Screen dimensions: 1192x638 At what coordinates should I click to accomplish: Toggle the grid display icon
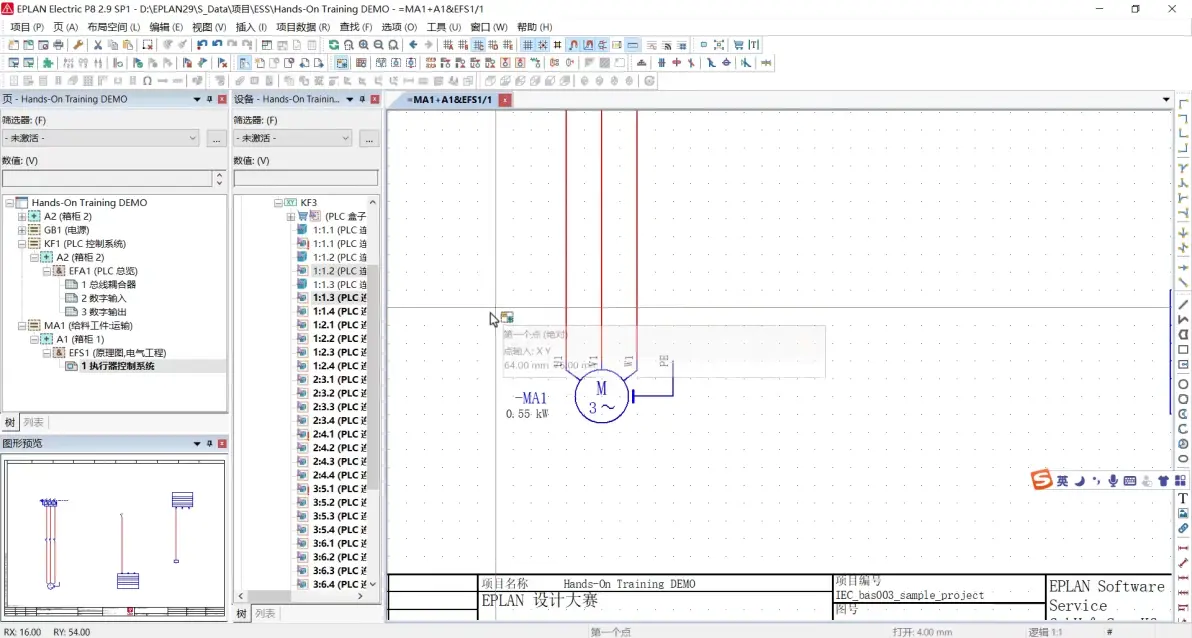(528, 45)
